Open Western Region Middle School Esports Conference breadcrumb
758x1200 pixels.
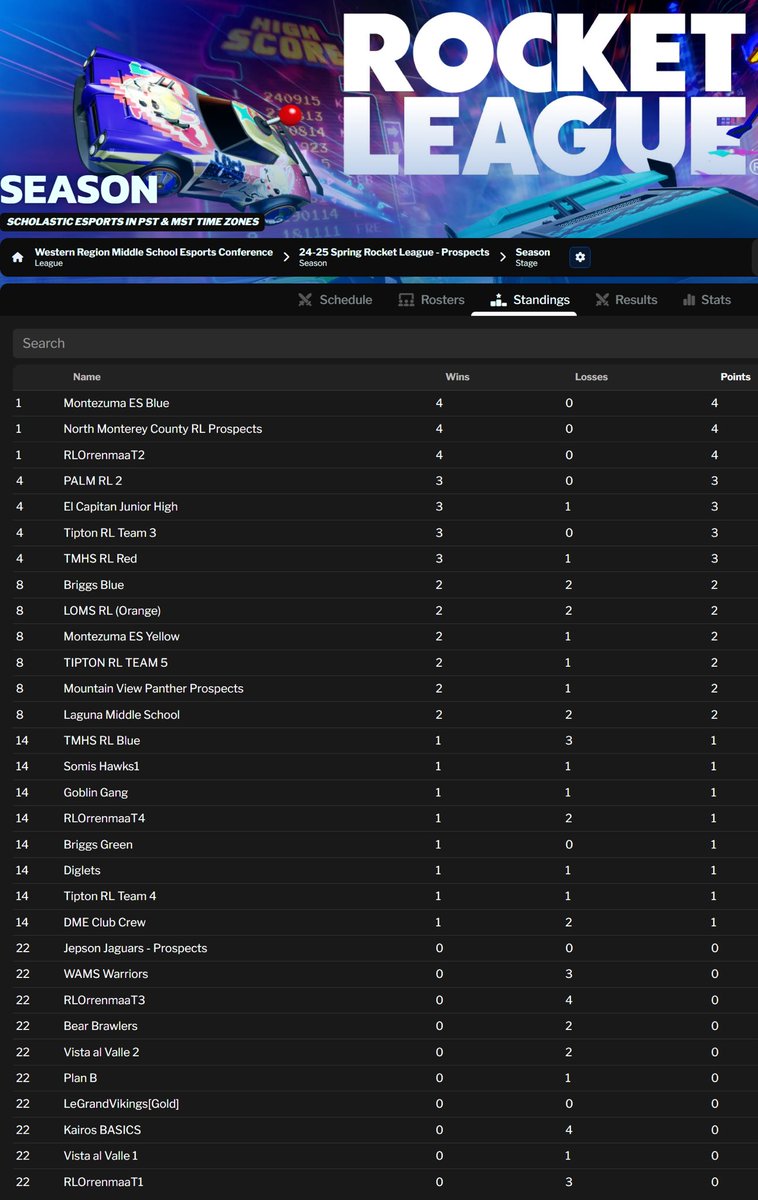154,257
